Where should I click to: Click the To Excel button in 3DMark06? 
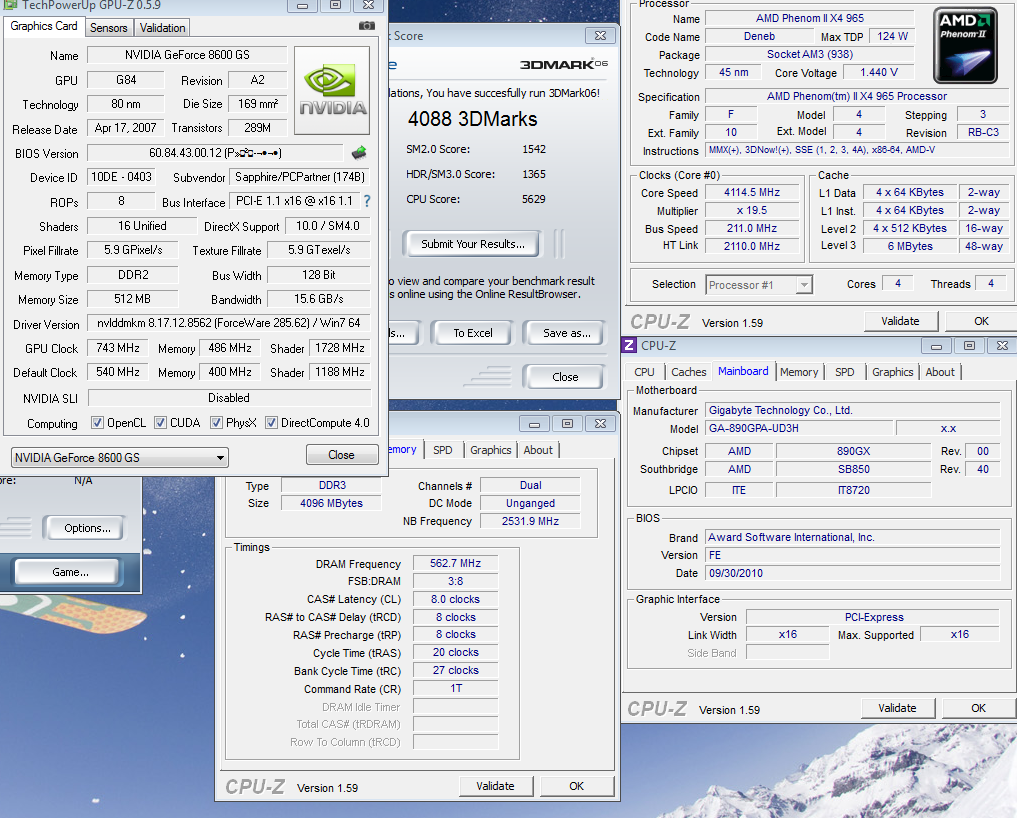point(472,333)
